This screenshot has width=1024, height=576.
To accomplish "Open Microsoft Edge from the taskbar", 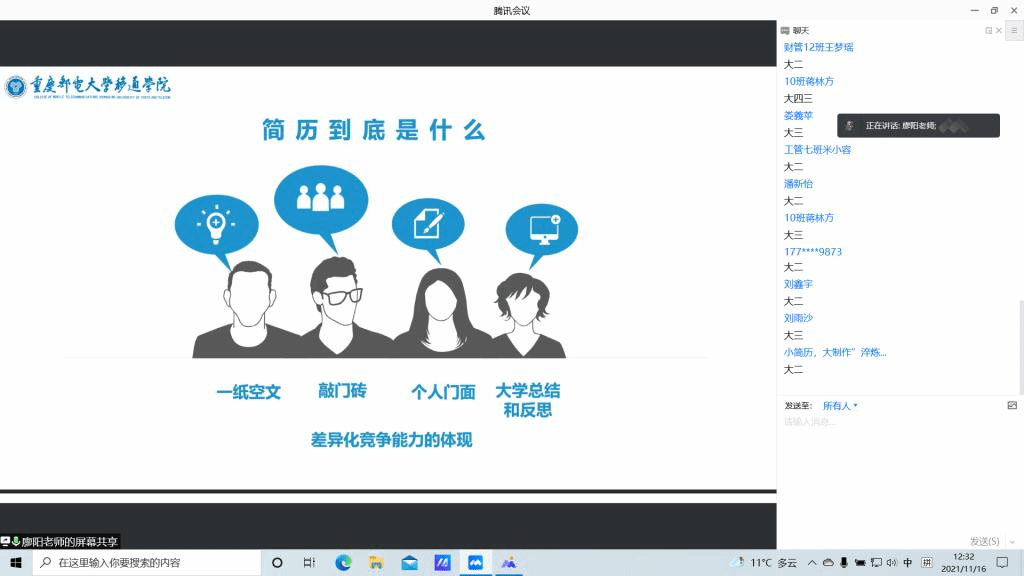I will [343, 563].
